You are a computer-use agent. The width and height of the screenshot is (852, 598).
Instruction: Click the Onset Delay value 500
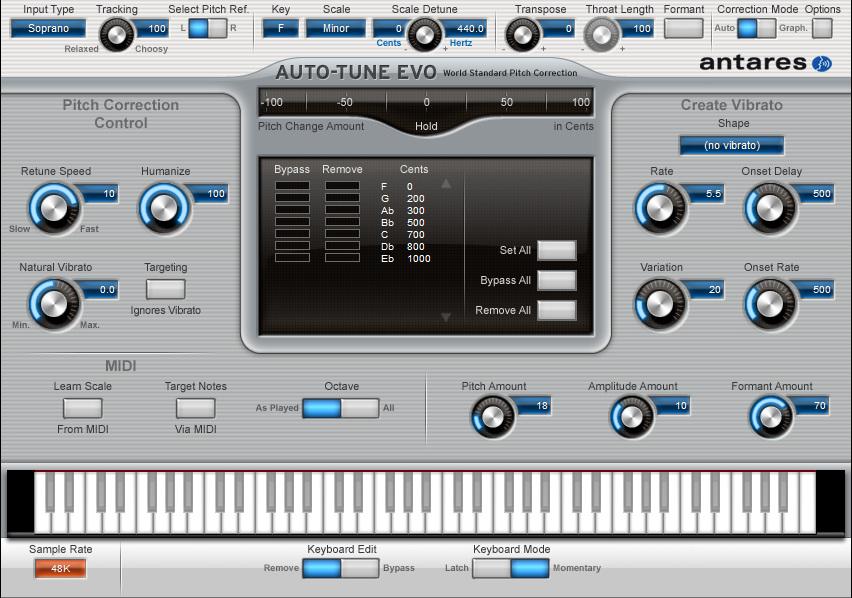coord(816,194)
